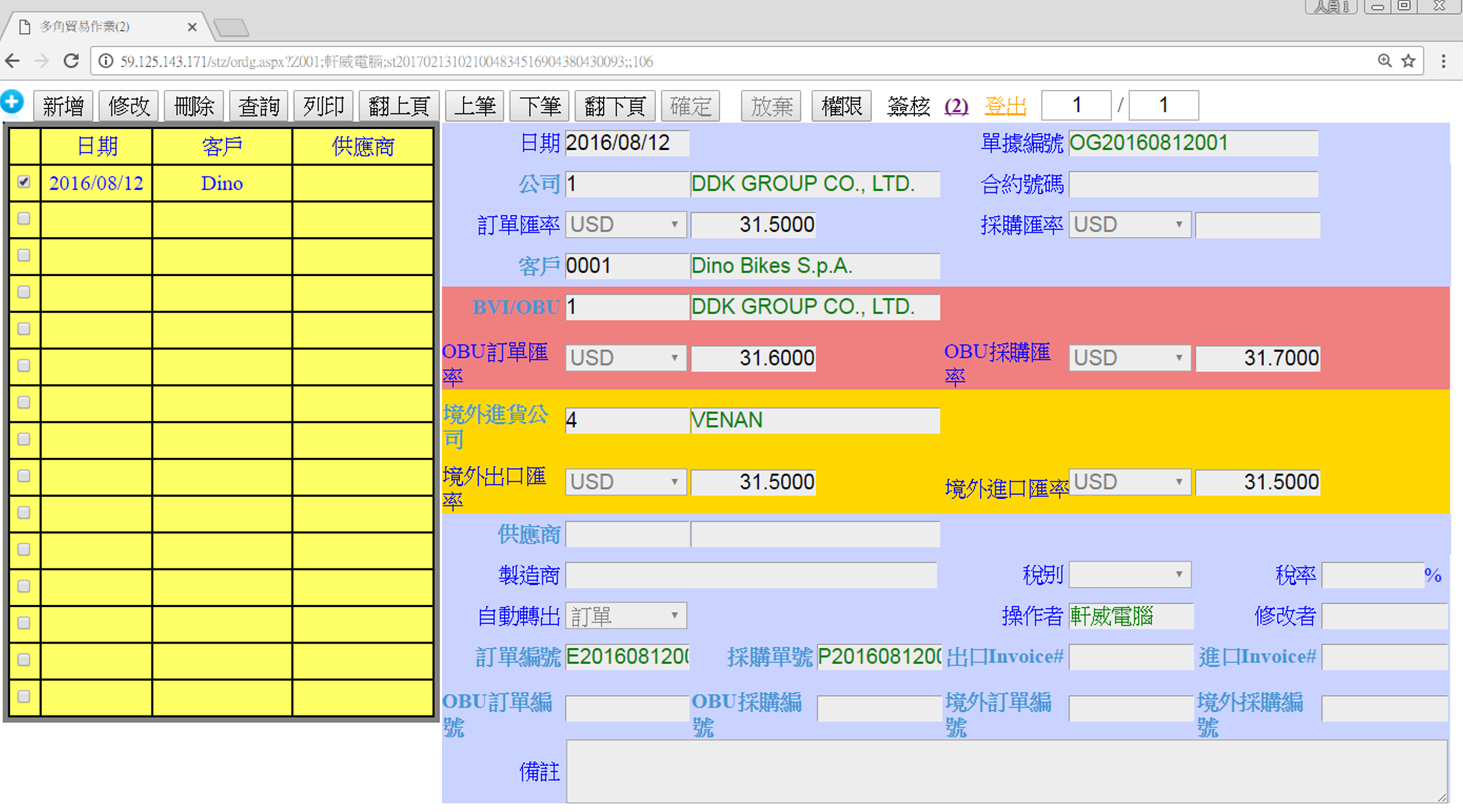Click the 查詢 button
Viewport: 1463px width, 812px height.
click(x=259, y=106)
